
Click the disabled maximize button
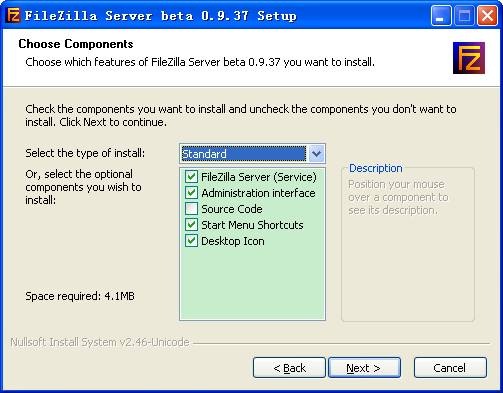pyautogui.click(x=464, y=16)
